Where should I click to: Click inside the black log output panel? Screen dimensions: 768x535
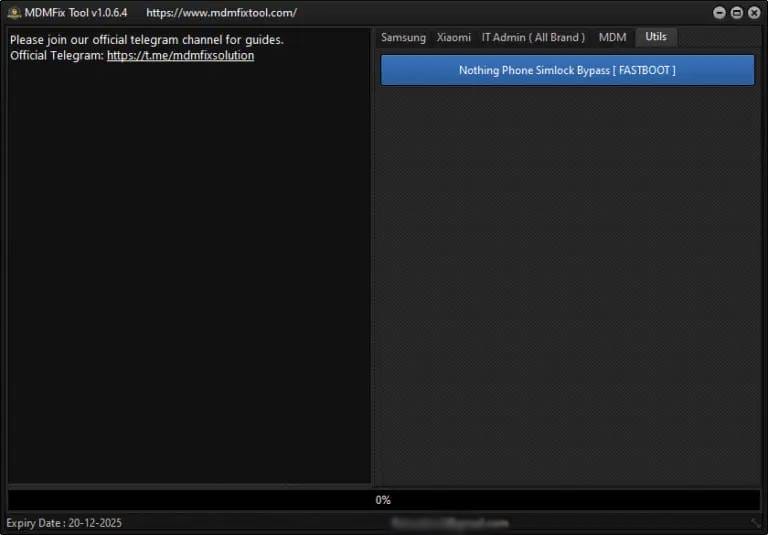click(x=189, y=280)
